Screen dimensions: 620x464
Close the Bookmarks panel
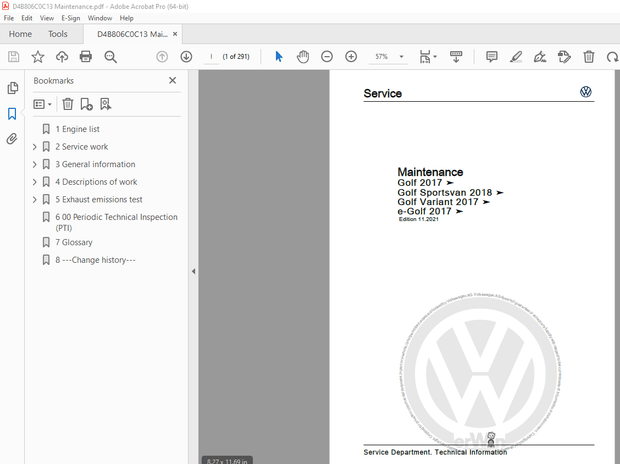click(x=172, y=80)
